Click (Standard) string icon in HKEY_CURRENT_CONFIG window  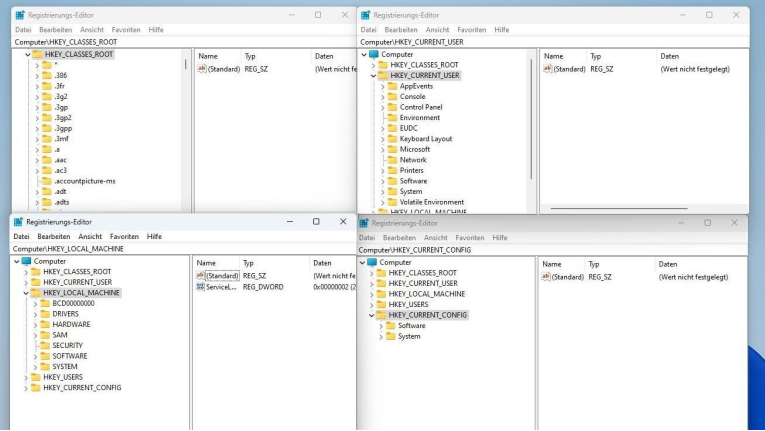545,277
